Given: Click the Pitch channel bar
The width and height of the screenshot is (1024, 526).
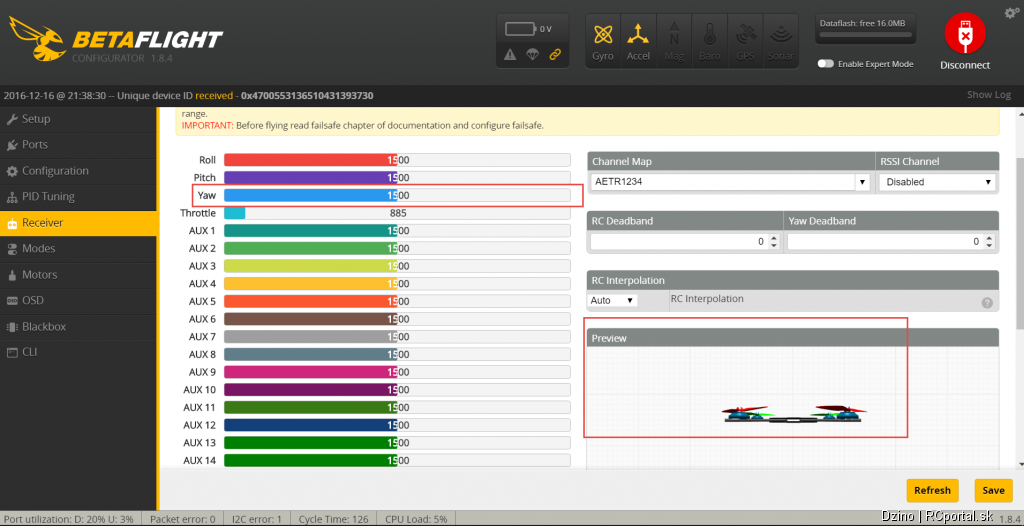Looking at the screenshot, I should [x=397, y=178].
